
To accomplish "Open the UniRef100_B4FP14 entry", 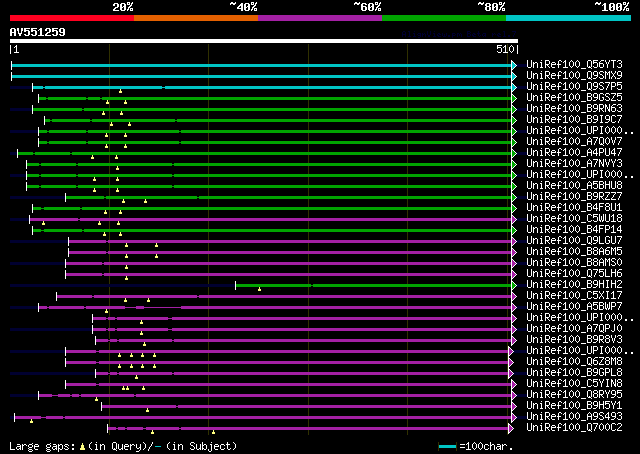I will (x=574, y=230).
